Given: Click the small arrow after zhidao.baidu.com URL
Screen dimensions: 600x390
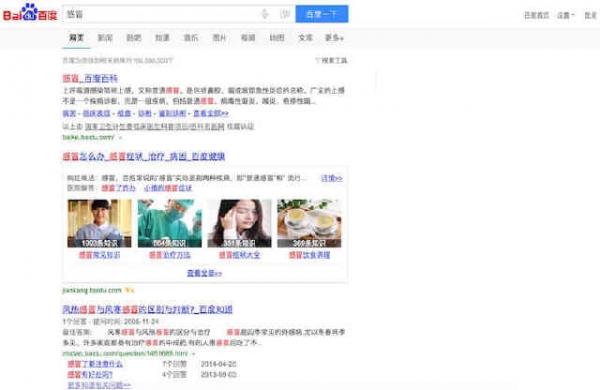Looking at the screenshot, I should [x=193, y=353].
